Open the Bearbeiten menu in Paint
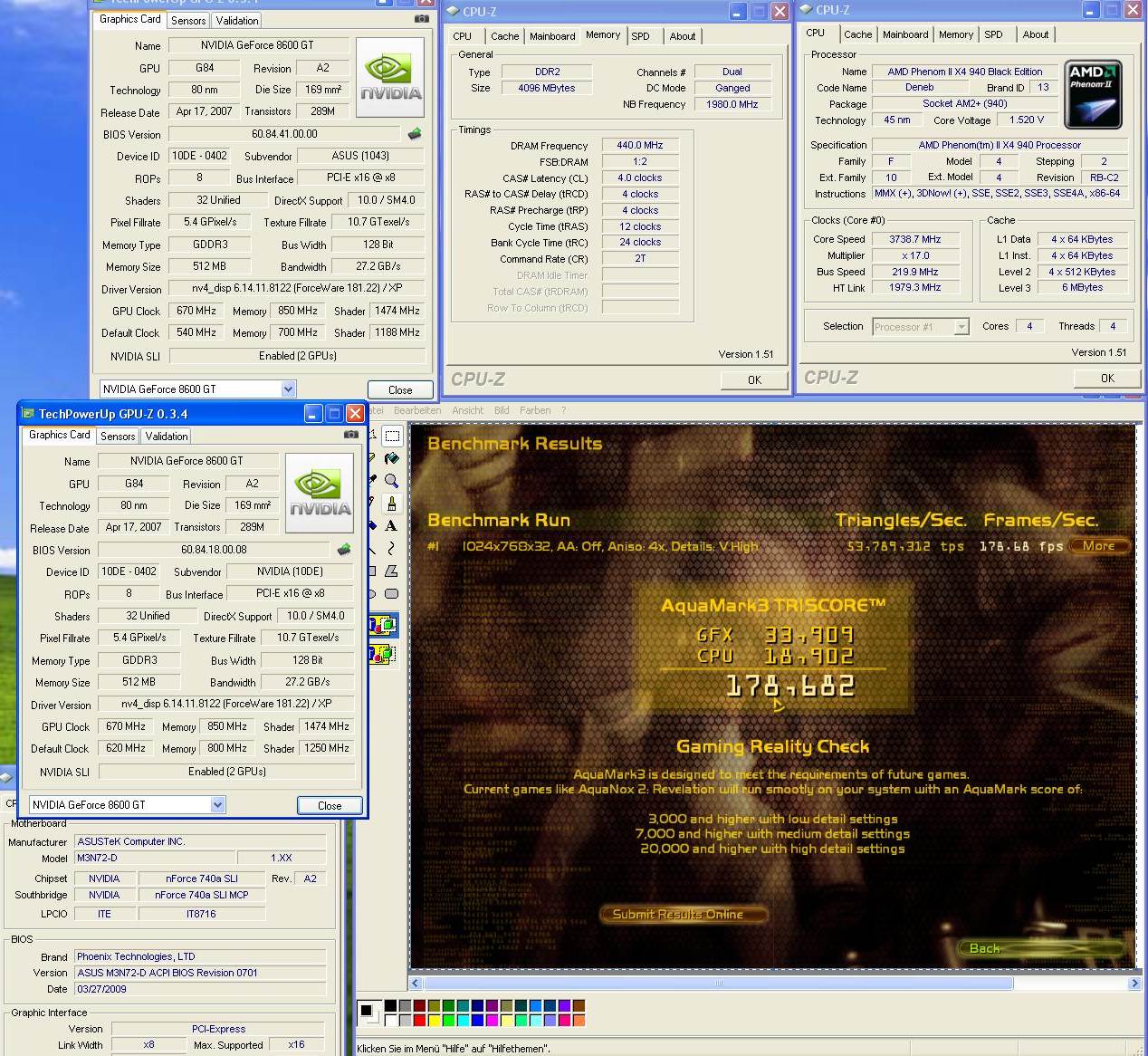 click(417, 410)
